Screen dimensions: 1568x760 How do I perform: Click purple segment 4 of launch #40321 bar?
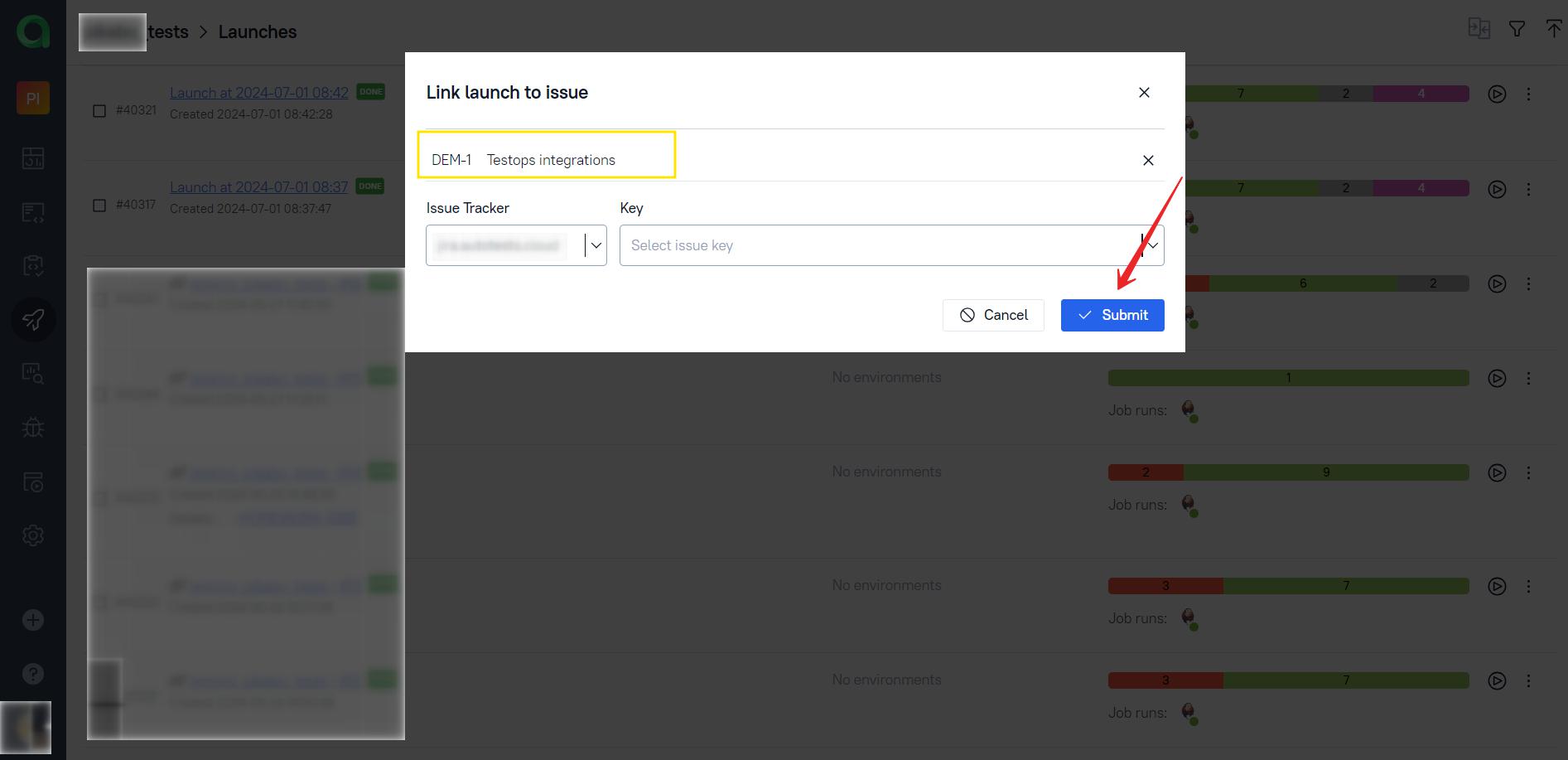click(x=1421, y=94)
